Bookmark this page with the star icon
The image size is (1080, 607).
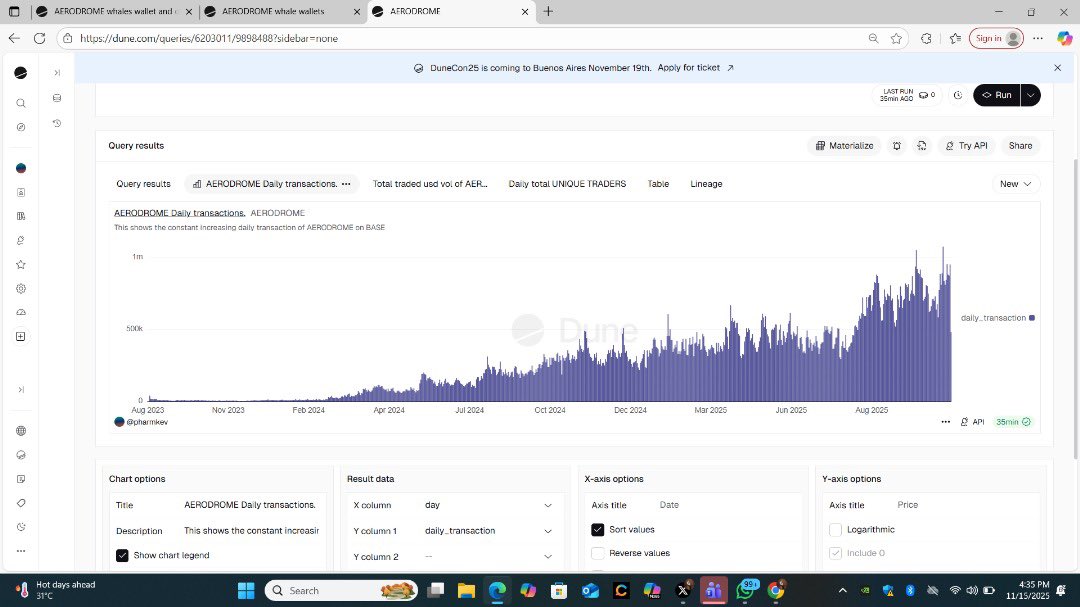coord(896,39)
